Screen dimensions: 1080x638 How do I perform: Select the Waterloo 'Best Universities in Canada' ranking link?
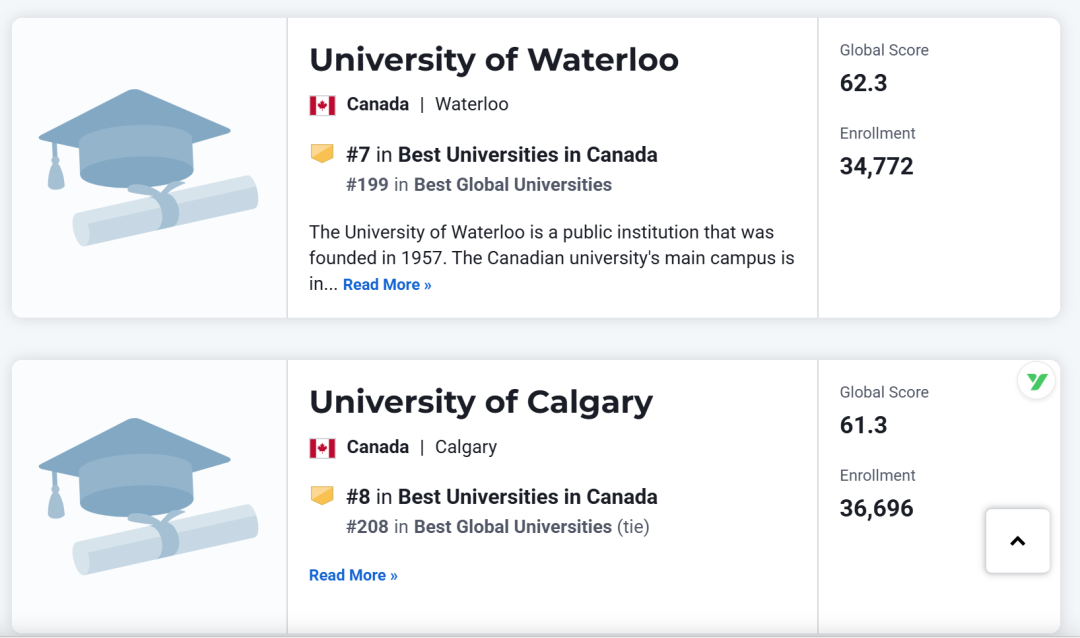(x=528, y=154)
